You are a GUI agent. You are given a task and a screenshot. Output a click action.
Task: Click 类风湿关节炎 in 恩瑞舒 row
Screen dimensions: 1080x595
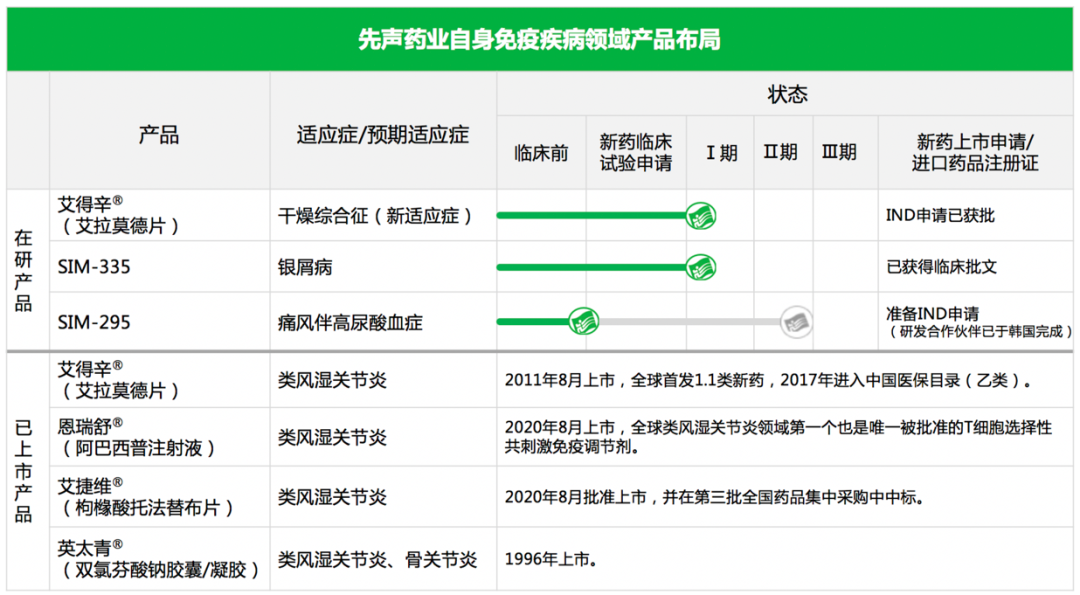coord(332,438)
